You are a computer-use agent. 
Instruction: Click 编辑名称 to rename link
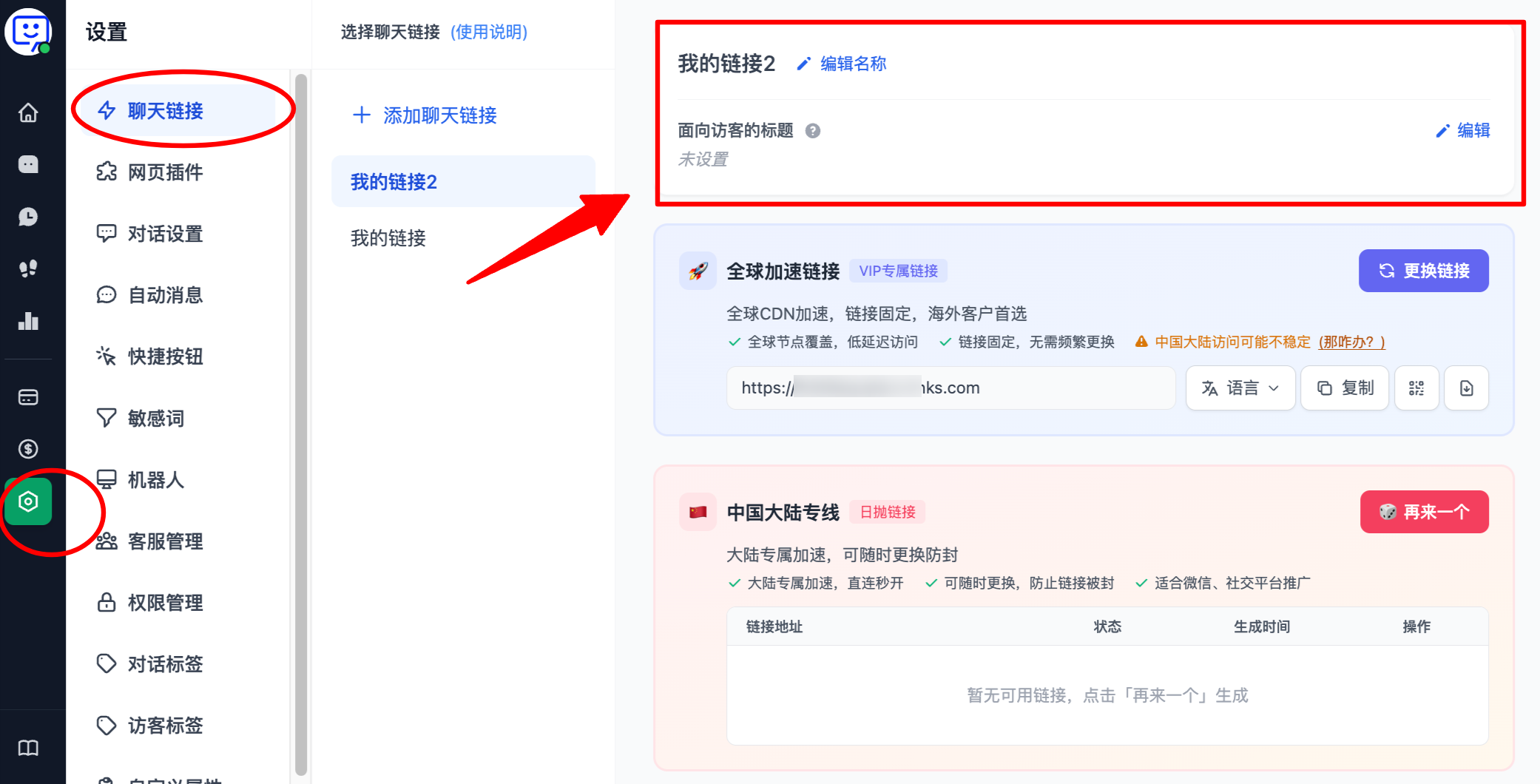tap(853, 64)
